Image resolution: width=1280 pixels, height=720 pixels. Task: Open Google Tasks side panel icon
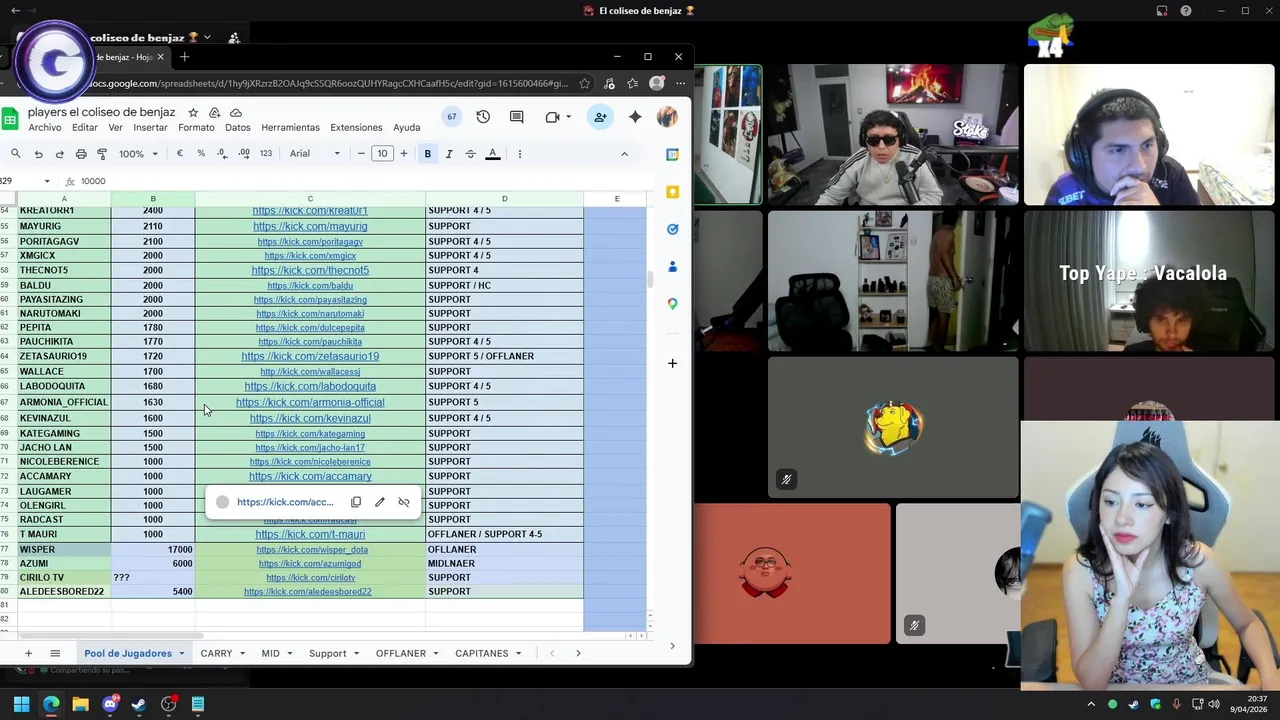point(673,229)
